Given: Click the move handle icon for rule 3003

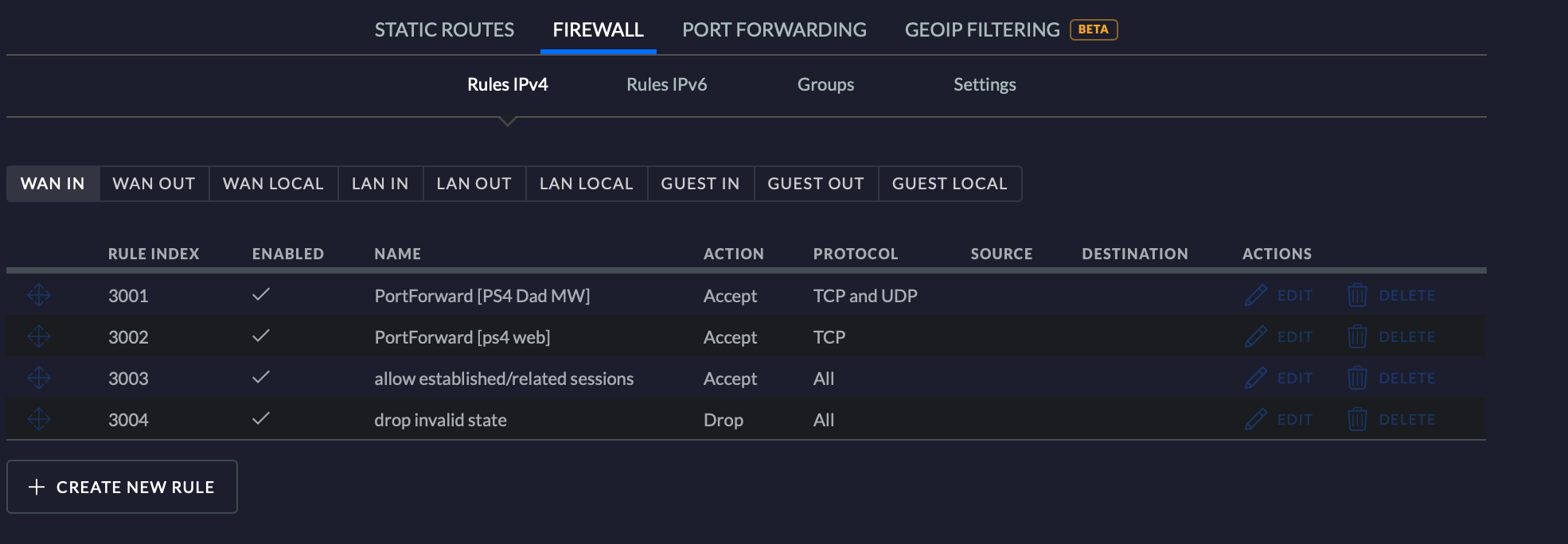Looking at the screenshot, I should tap(39, 379).
